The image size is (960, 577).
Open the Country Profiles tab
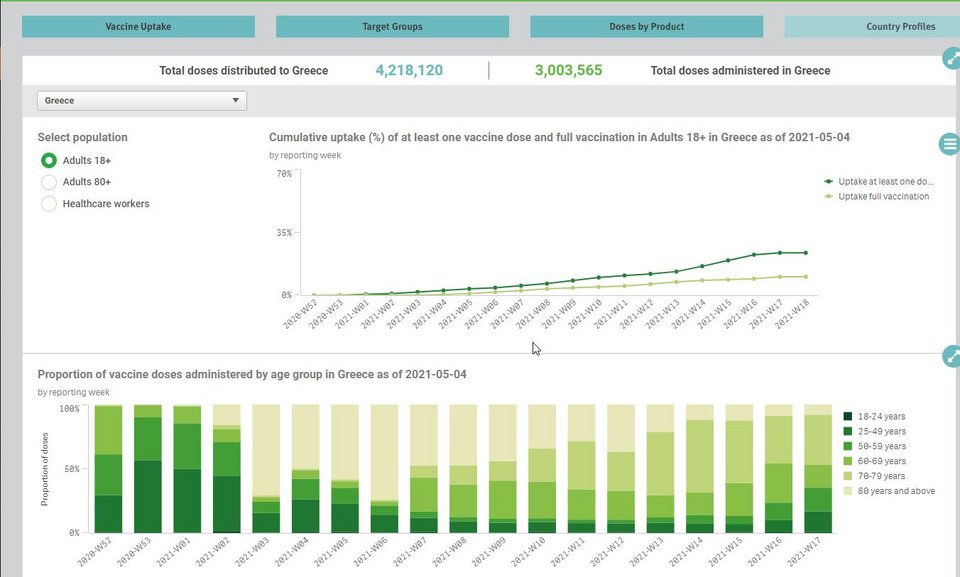(872, 27)
